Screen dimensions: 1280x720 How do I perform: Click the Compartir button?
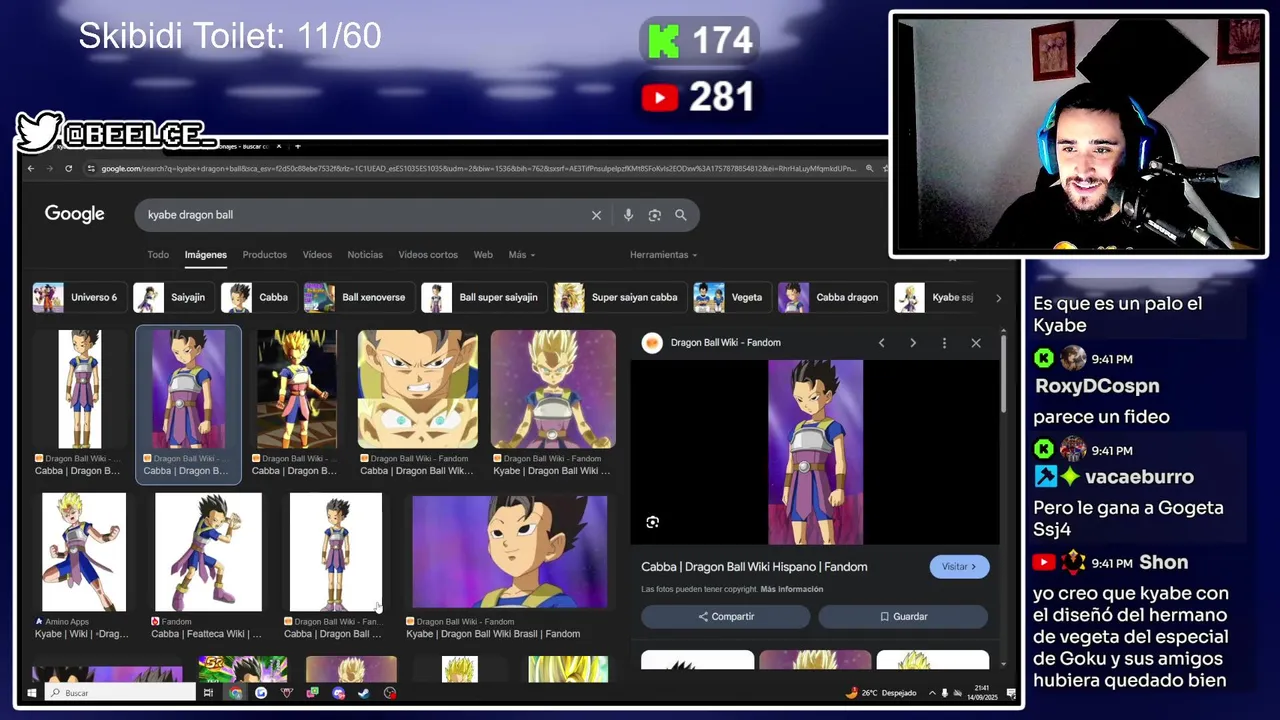point(727,617)
